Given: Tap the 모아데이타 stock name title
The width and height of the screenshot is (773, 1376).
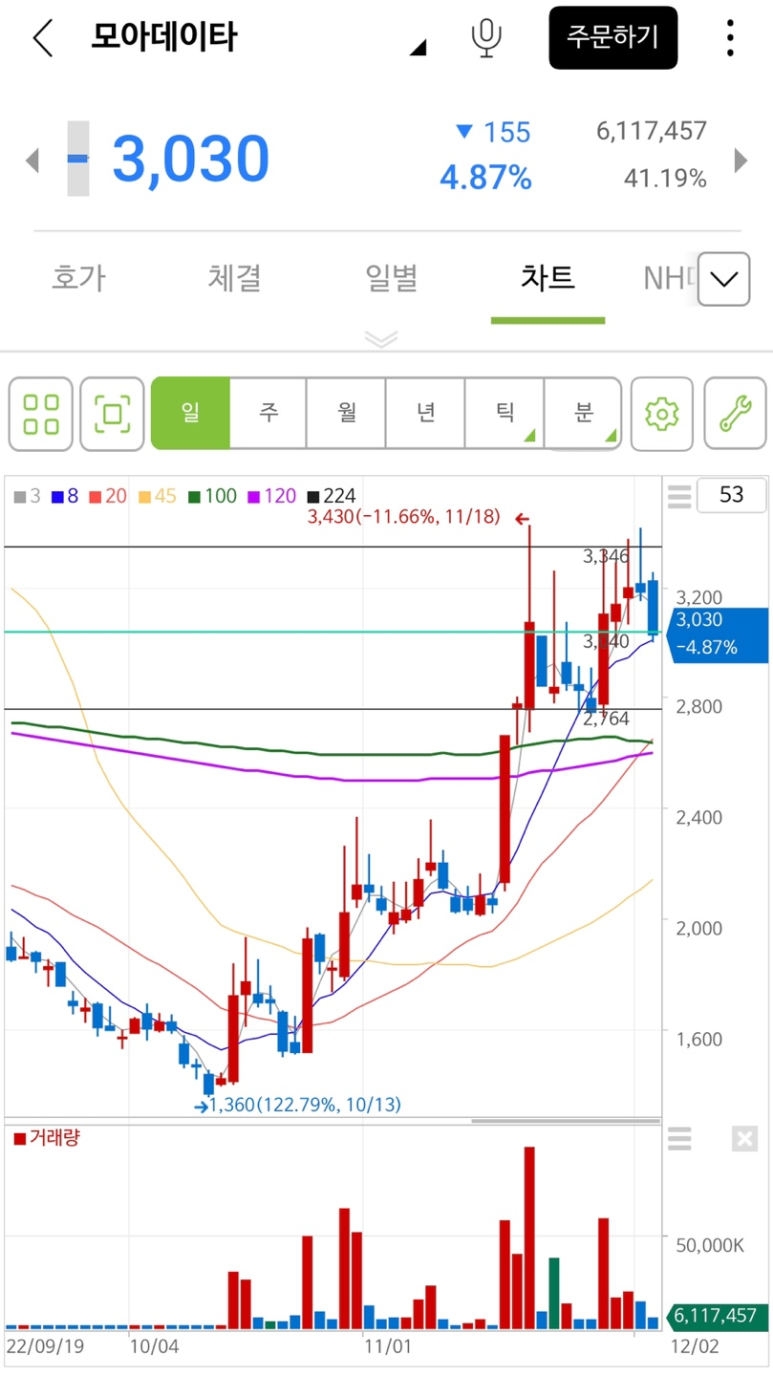Looking at the screenshot, I should [164, 38].
